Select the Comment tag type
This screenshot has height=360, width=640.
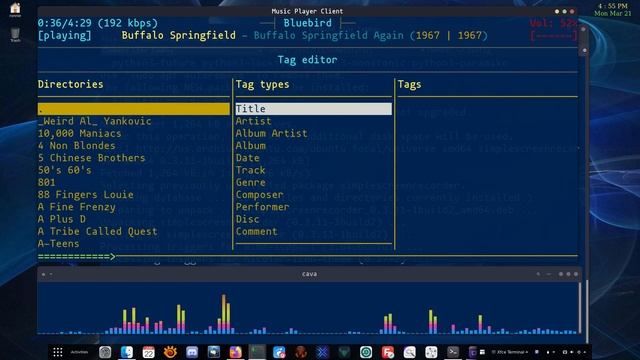(x=256, y=231)
